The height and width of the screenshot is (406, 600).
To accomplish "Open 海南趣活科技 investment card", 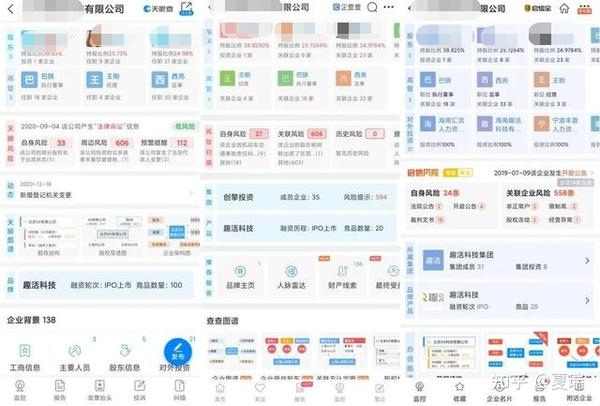I will tap(500, 132).
